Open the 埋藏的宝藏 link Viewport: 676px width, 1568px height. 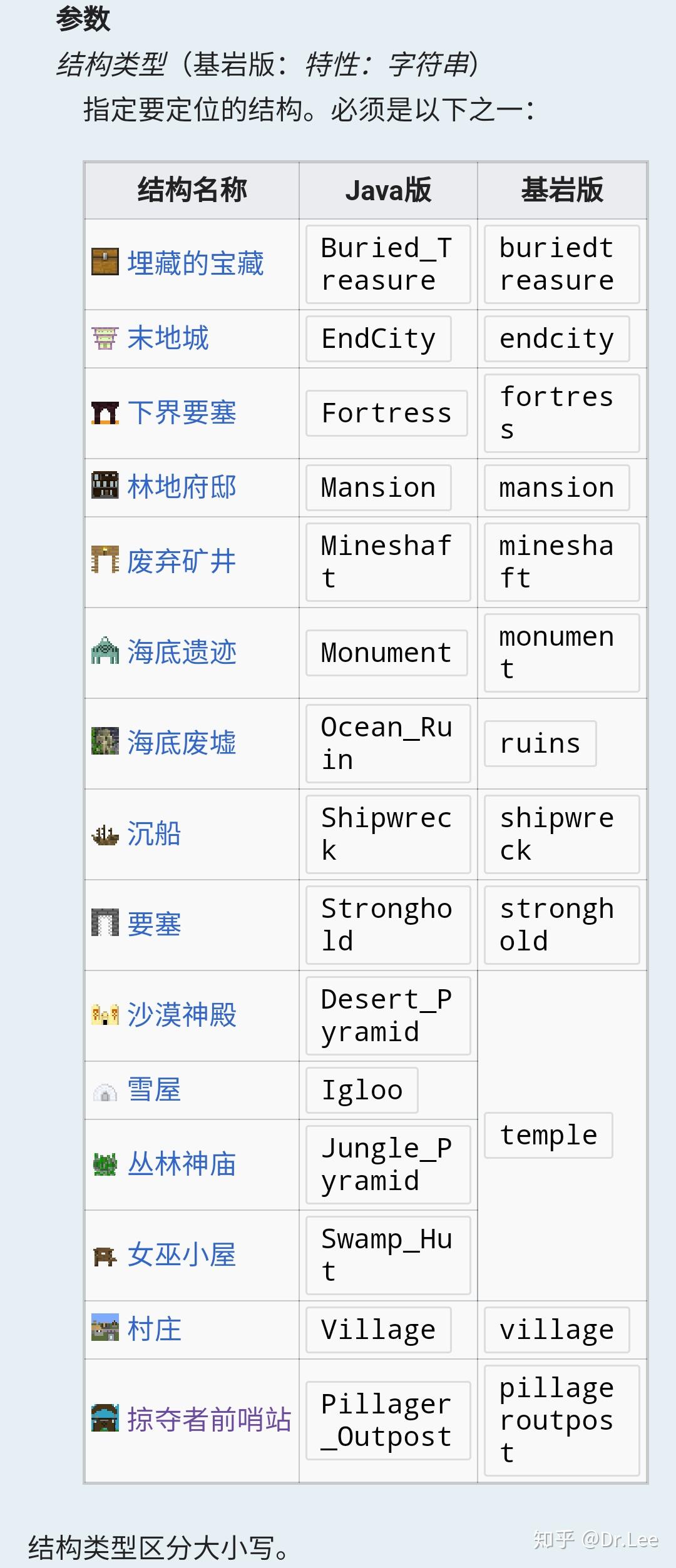195,263
